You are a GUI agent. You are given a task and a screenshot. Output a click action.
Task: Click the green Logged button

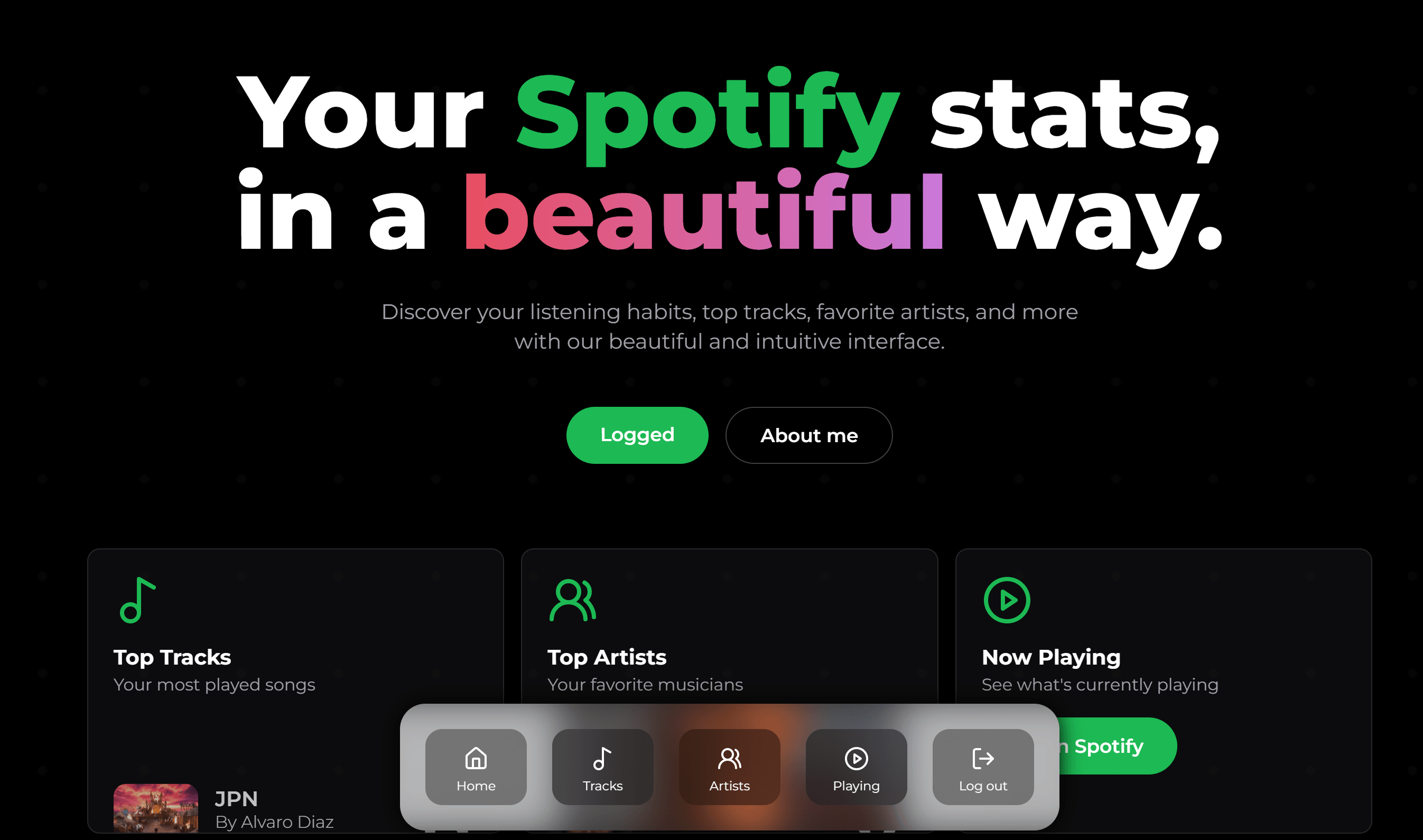[x=637, y=435]
